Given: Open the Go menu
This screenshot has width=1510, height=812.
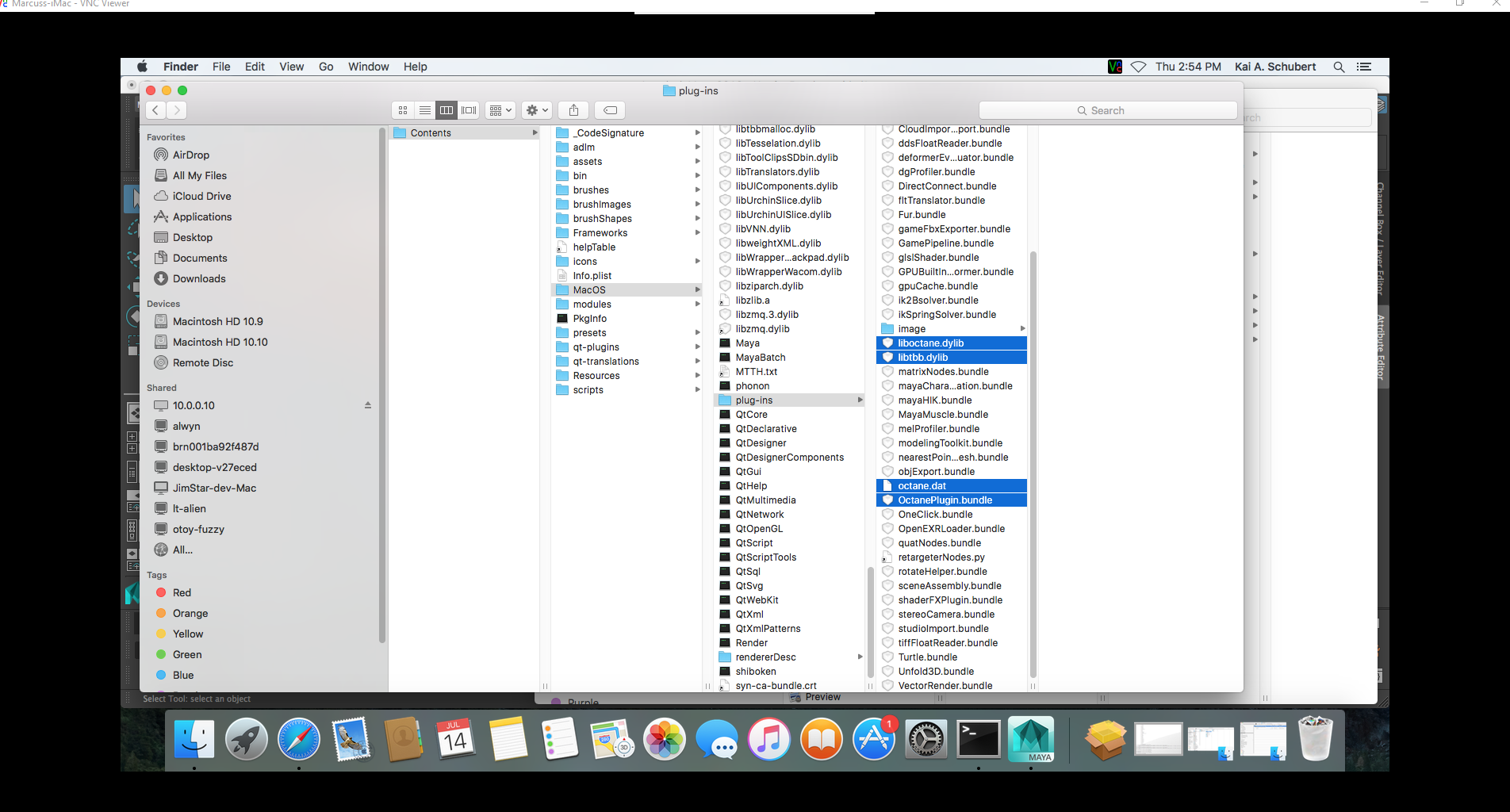Looking at the screenshot, I should pos(326,67).
